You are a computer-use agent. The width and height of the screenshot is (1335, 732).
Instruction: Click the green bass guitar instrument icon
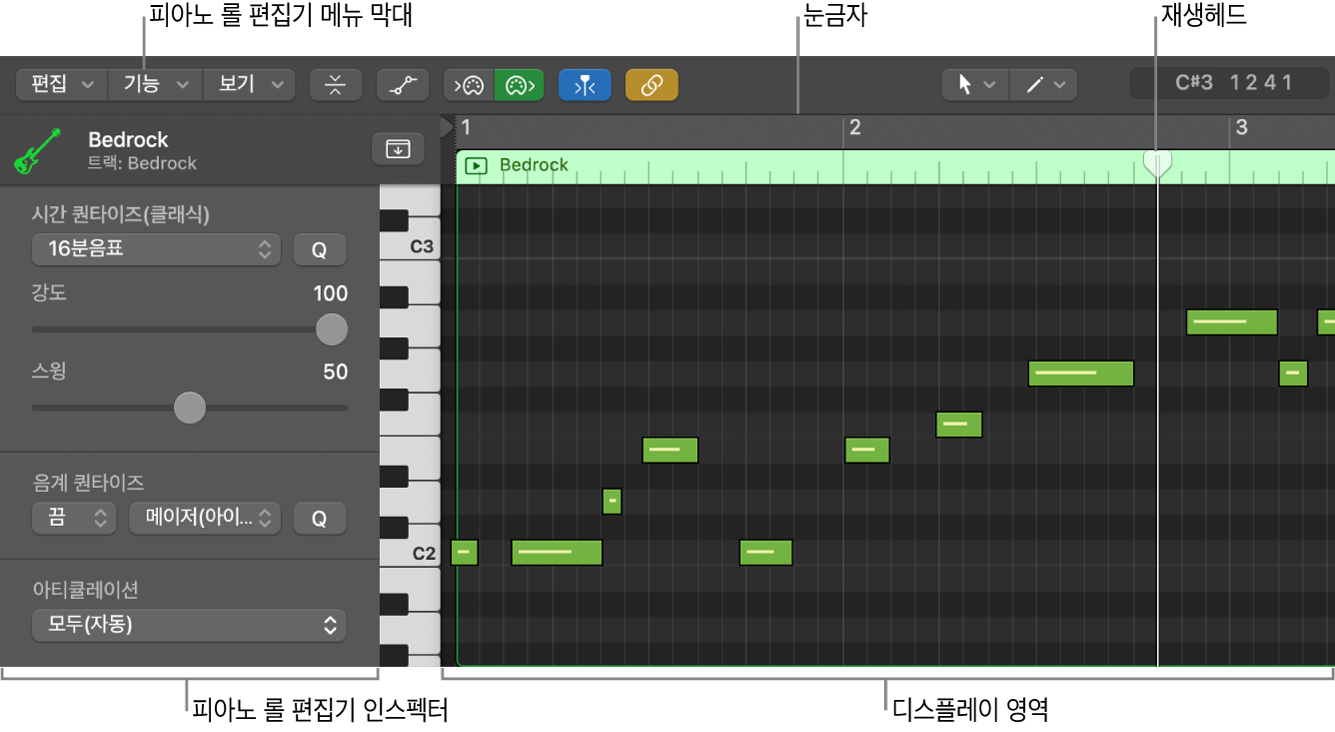click(40, 150)
